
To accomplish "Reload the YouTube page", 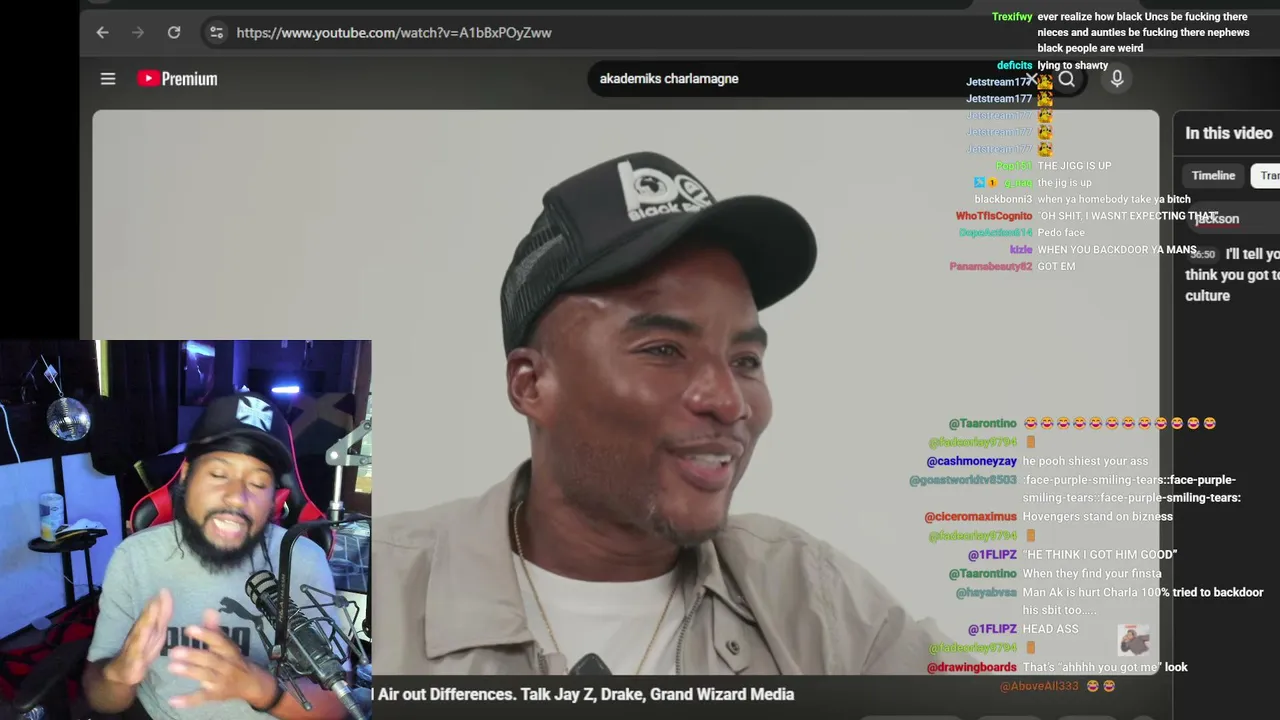I will point(174,32).
